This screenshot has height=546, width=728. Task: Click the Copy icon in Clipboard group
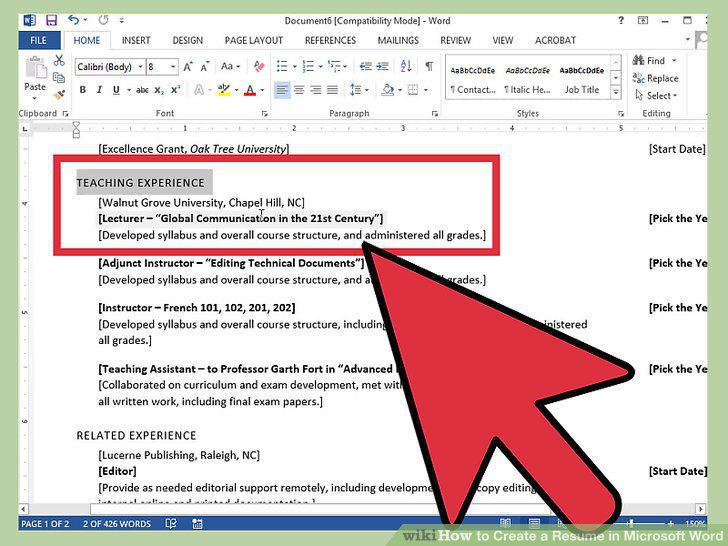coord(59,78)
